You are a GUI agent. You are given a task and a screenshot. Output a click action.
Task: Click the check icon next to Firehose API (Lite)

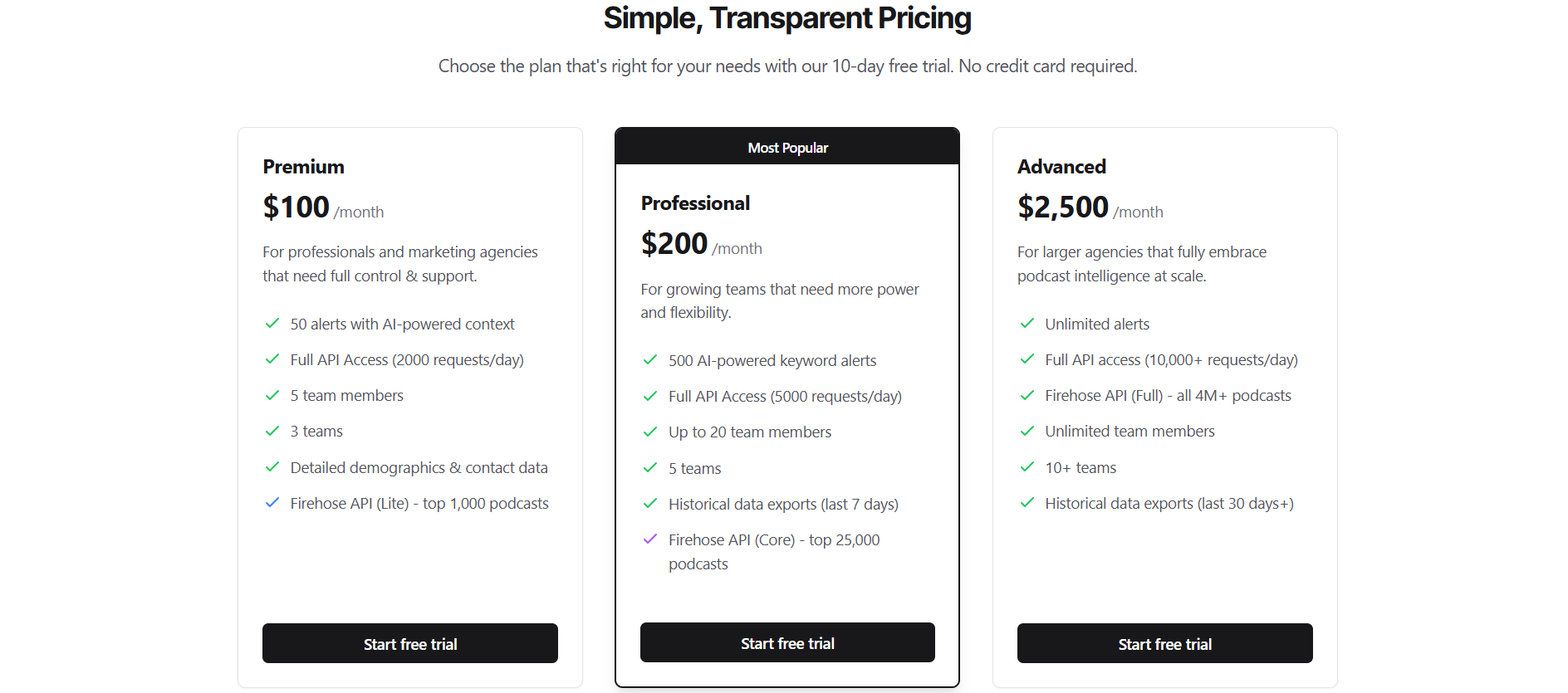coord(272,503)
